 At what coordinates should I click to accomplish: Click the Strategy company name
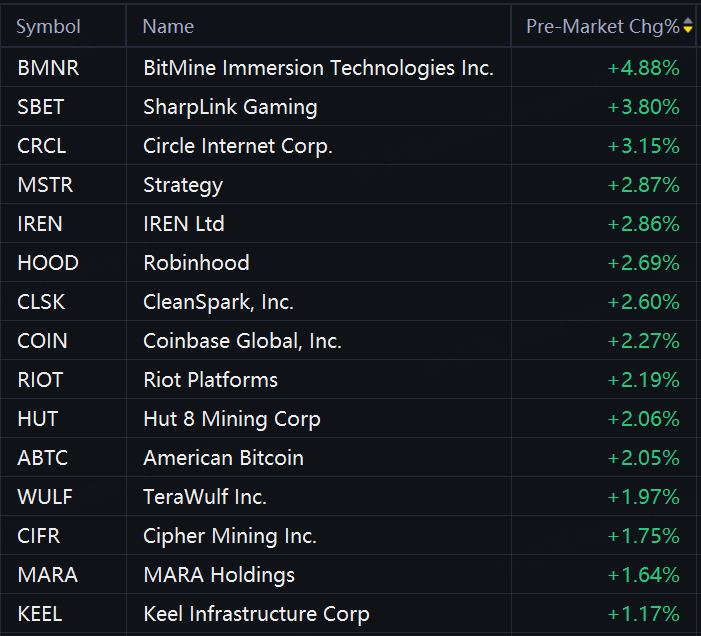coord(183,185)
